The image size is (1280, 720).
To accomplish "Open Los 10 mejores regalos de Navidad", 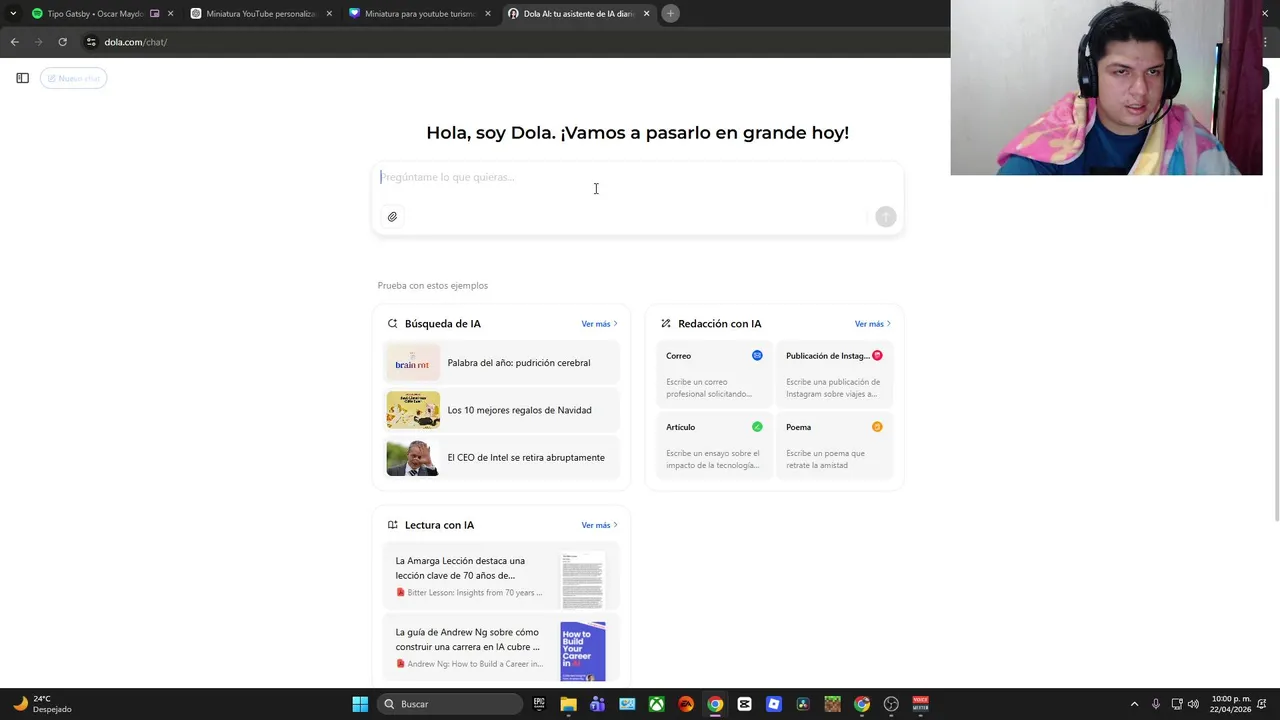I will (501, 410).
